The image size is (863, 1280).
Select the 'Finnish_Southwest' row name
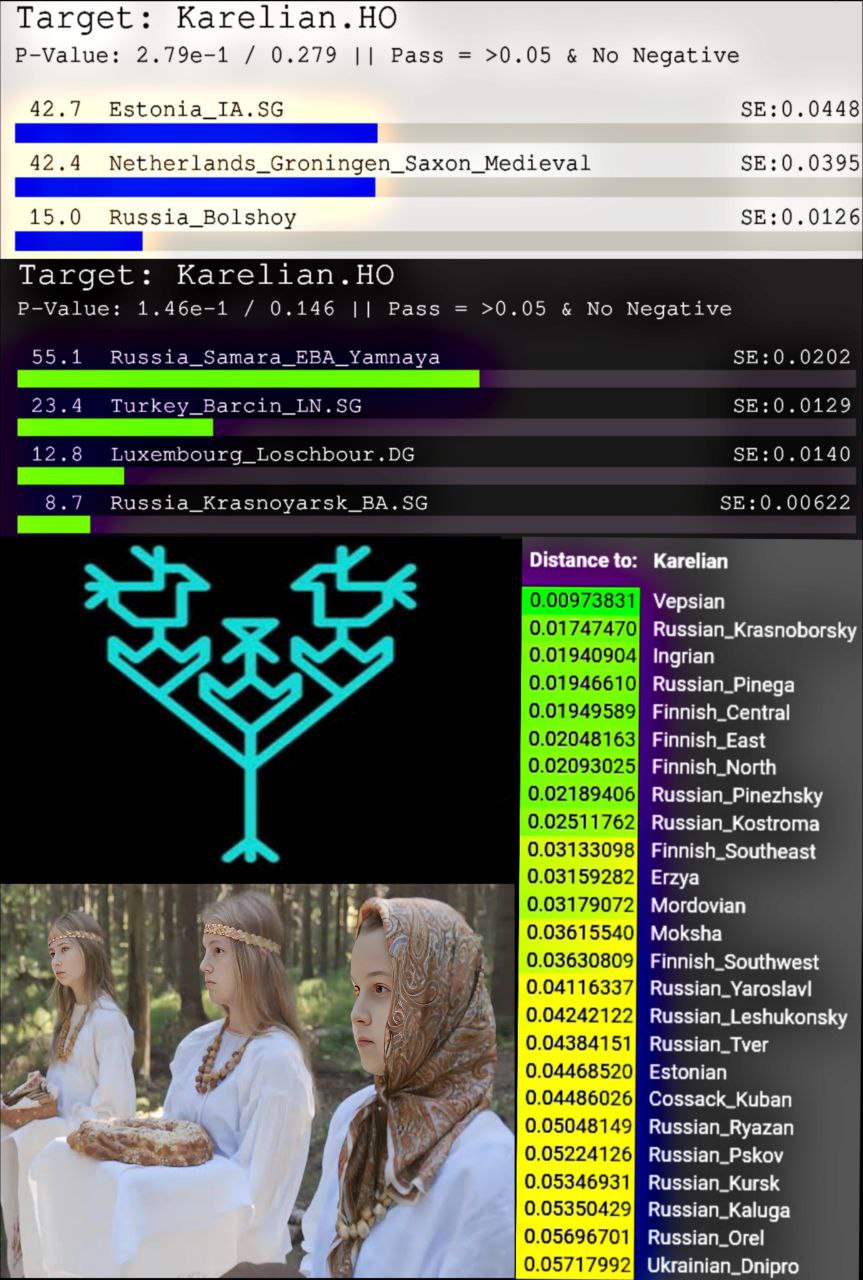tap(735, 961)
